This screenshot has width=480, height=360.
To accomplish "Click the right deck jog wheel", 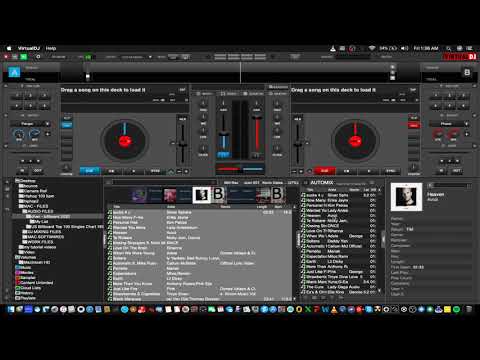I will [x=355, y=141].
